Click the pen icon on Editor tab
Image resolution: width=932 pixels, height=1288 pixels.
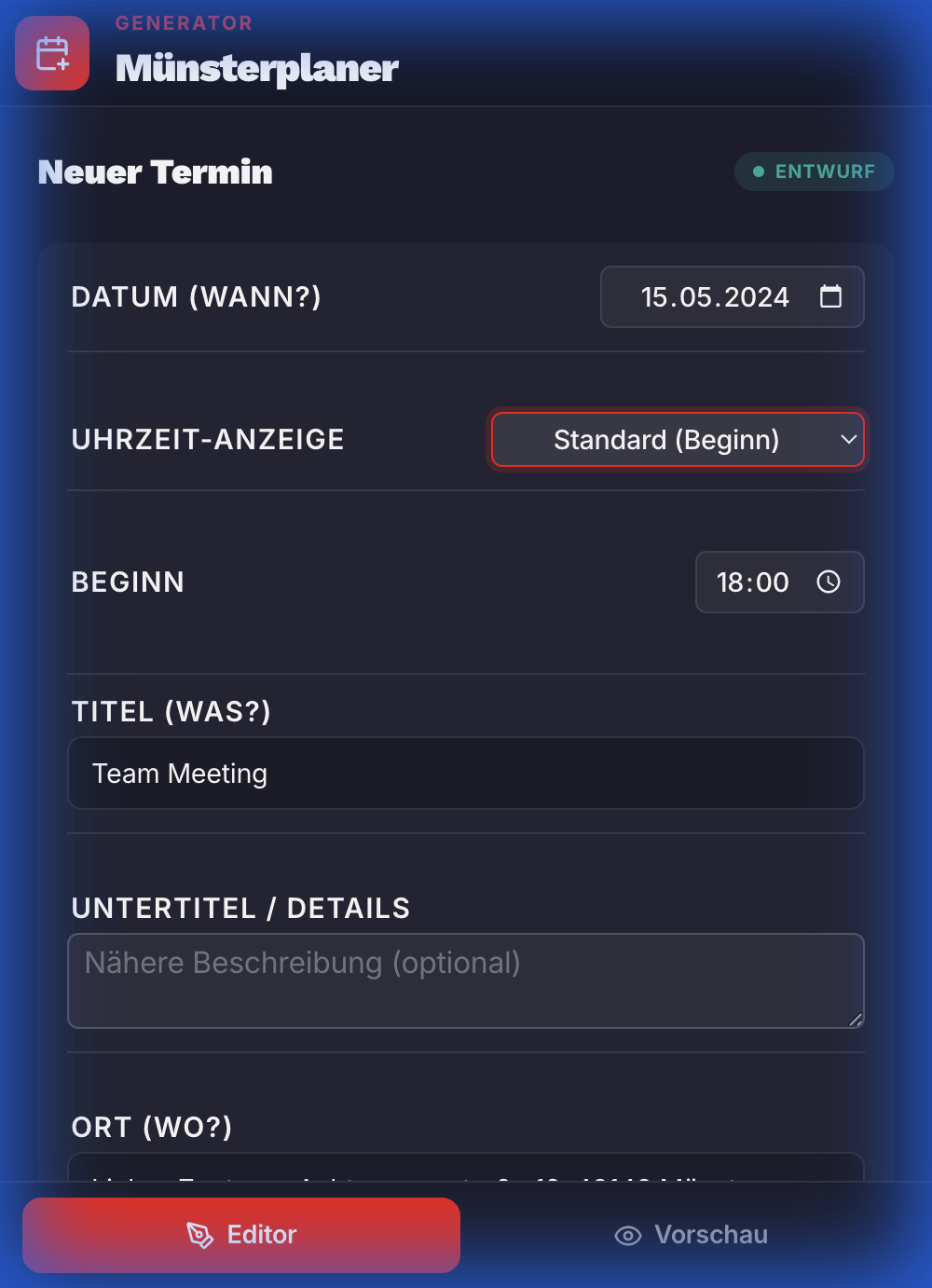coord(200,1235)
